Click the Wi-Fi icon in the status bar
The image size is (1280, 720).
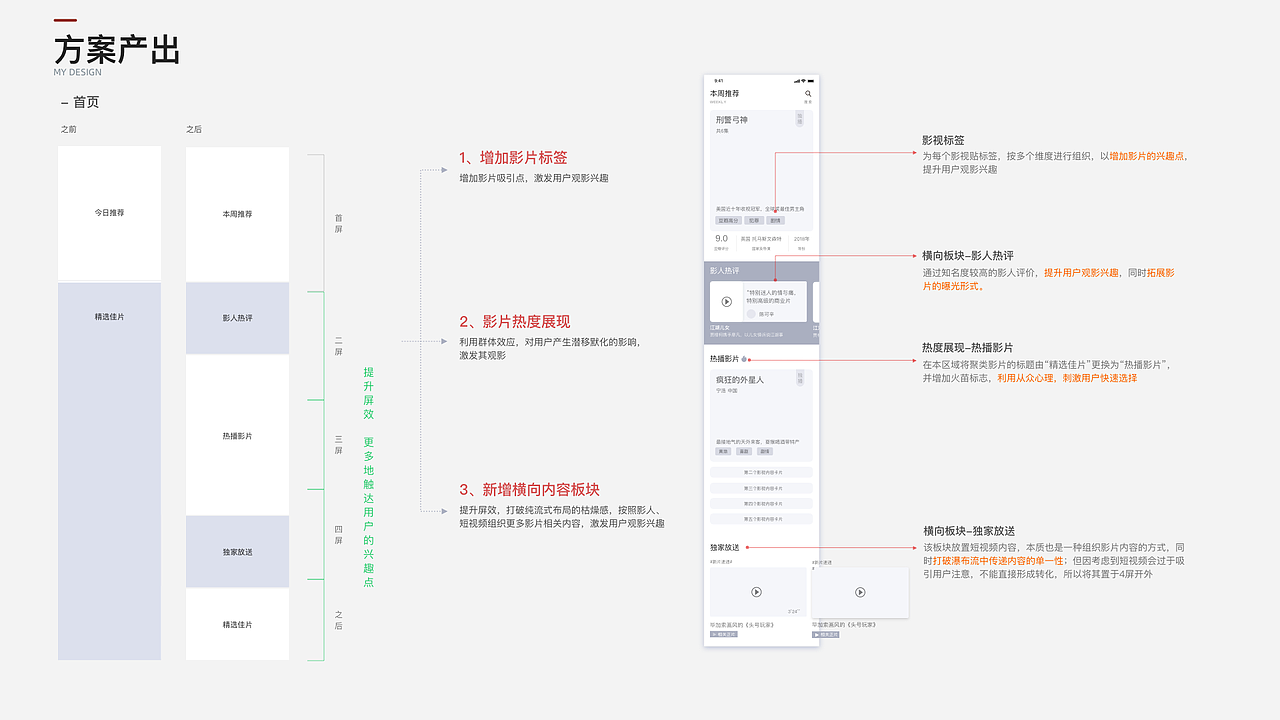803,80
